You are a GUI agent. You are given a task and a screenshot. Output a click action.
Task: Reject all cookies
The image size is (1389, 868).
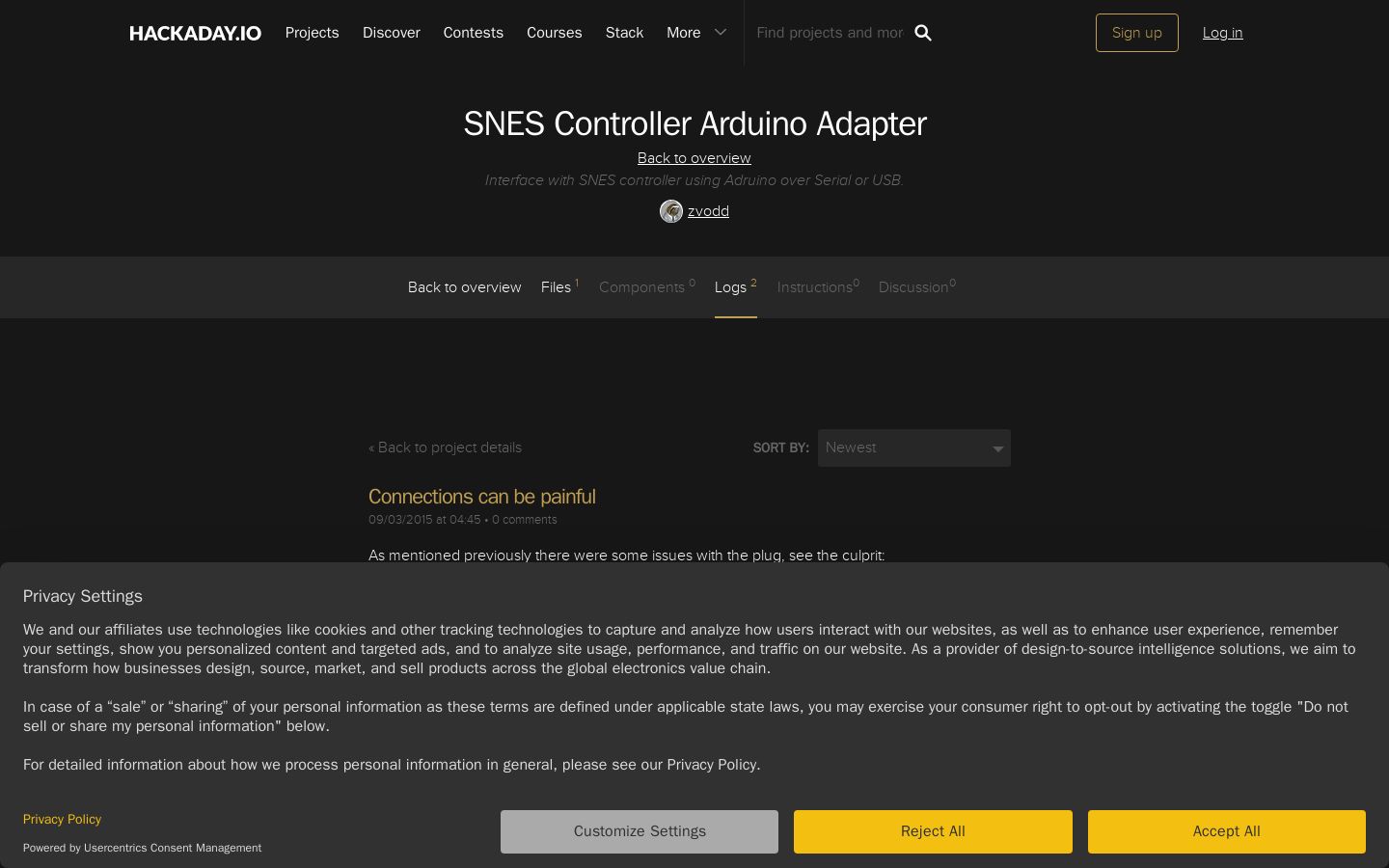coord(933,831)
